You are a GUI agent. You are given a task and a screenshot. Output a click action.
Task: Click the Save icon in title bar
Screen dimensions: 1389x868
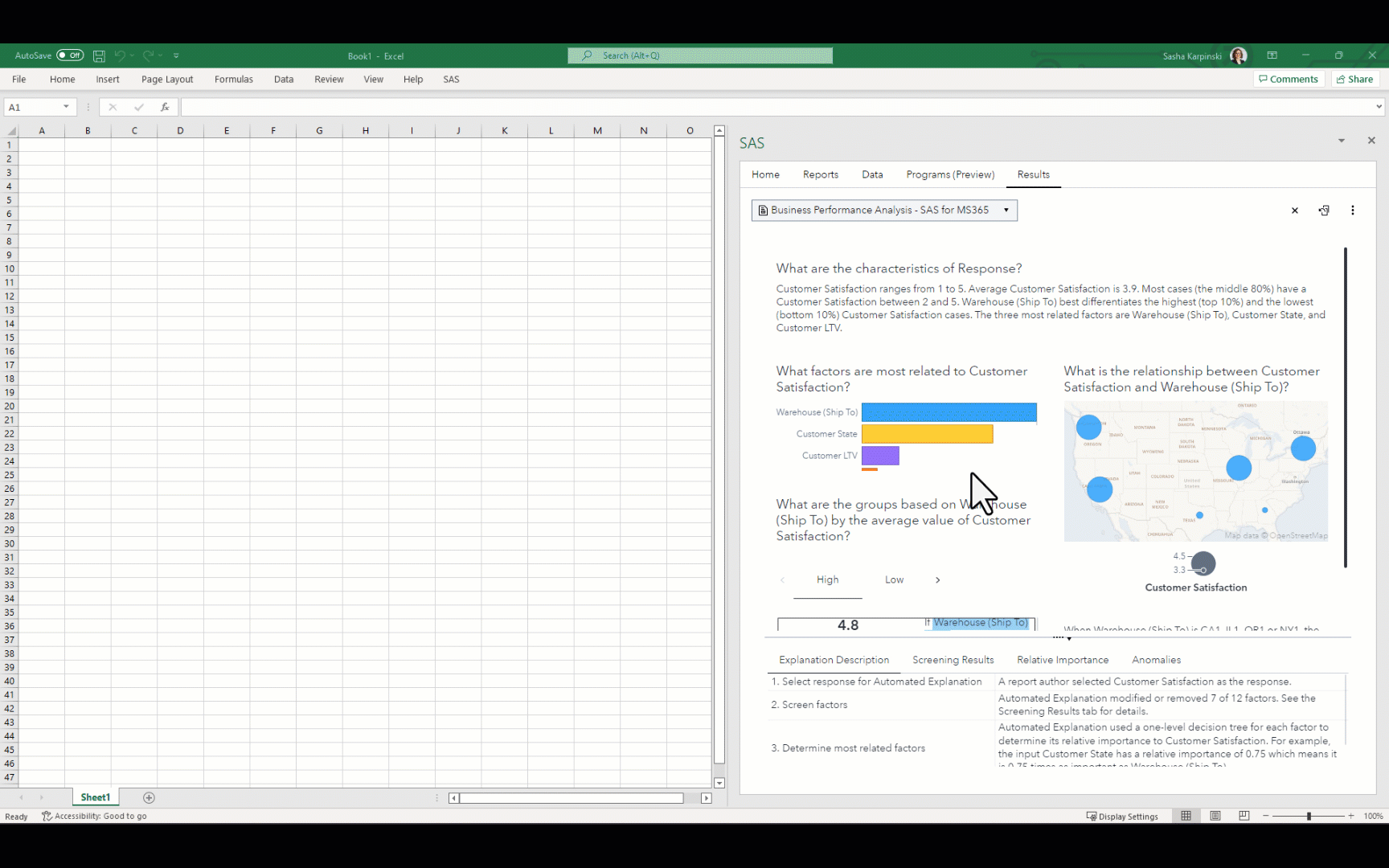click(x=99, y=56)
